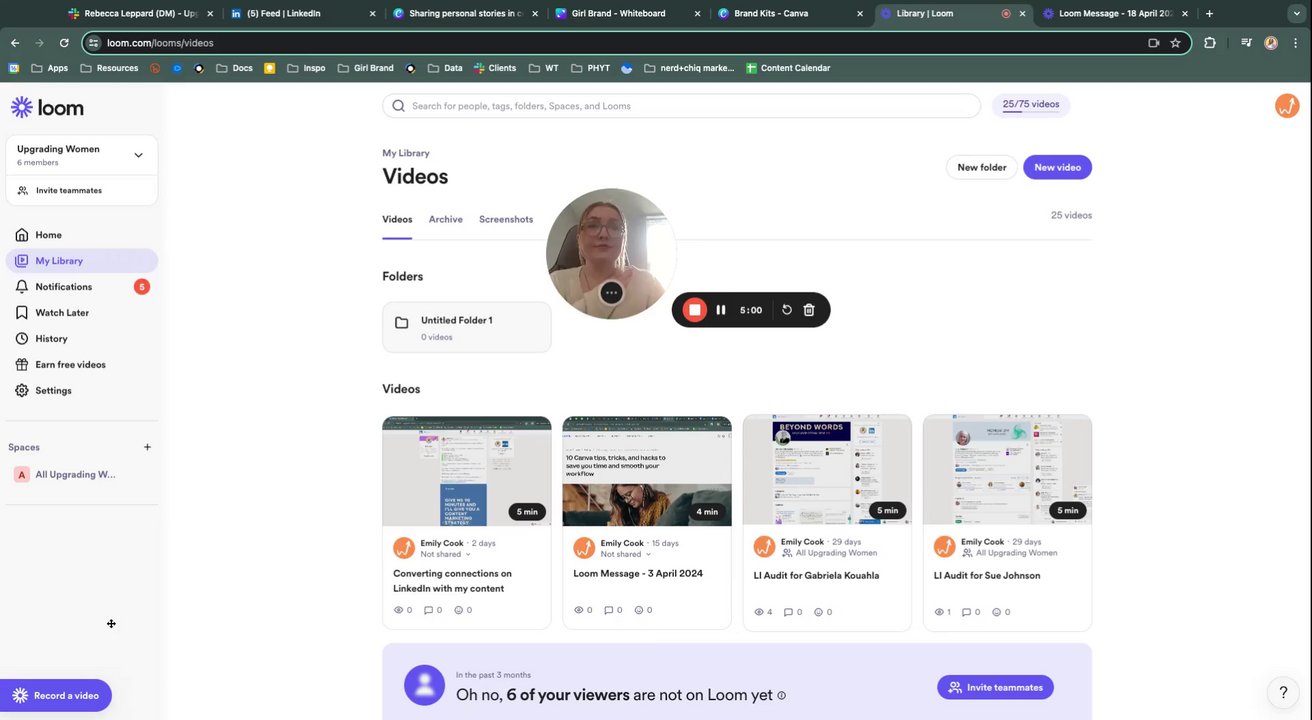Click the LI Audit for Sue Johnson title
This screenshot has width=1312, height=720.
(987, 576)
